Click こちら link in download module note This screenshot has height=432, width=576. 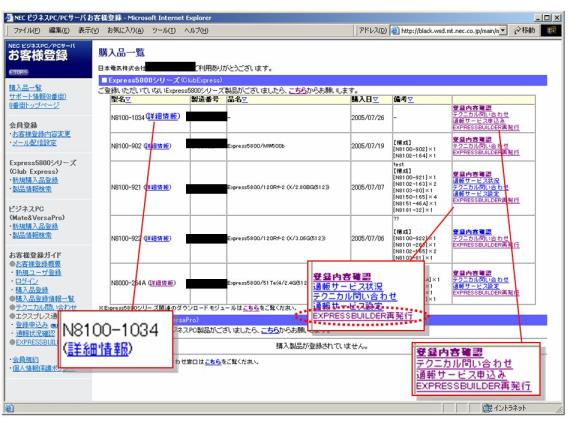[252, 308]
